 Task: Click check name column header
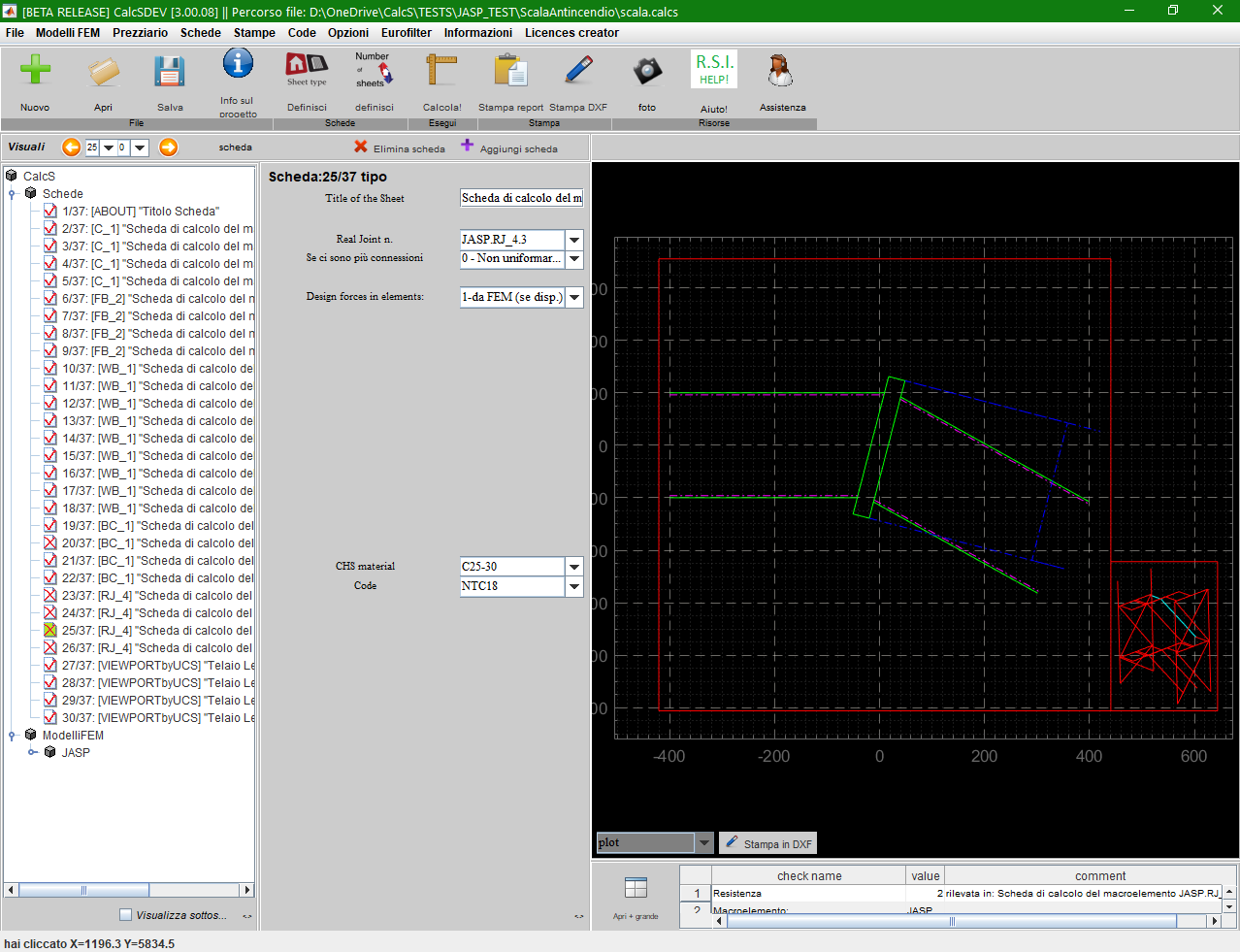coord(809,875)
